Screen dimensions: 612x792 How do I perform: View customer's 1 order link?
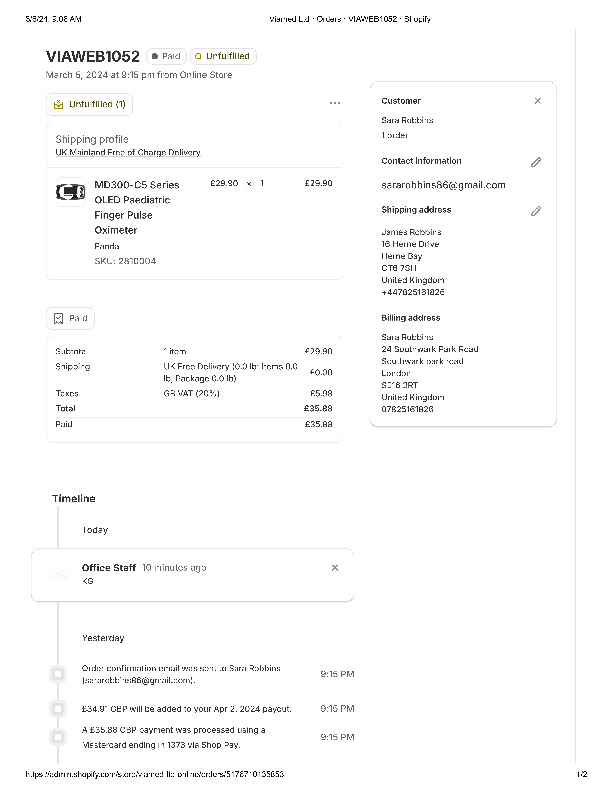[x=395, y=135]
